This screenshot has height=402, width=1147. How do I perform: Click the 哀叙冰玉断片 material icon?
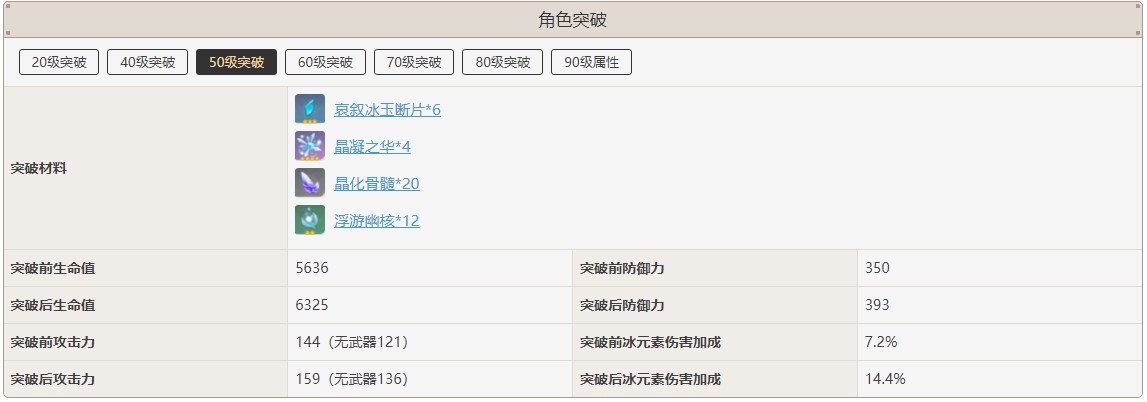310,109
